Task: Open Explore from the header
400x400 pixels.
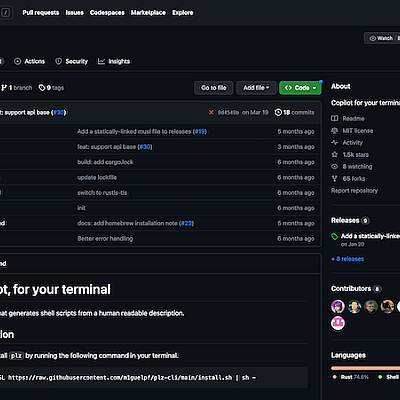Action: point(183,13)
